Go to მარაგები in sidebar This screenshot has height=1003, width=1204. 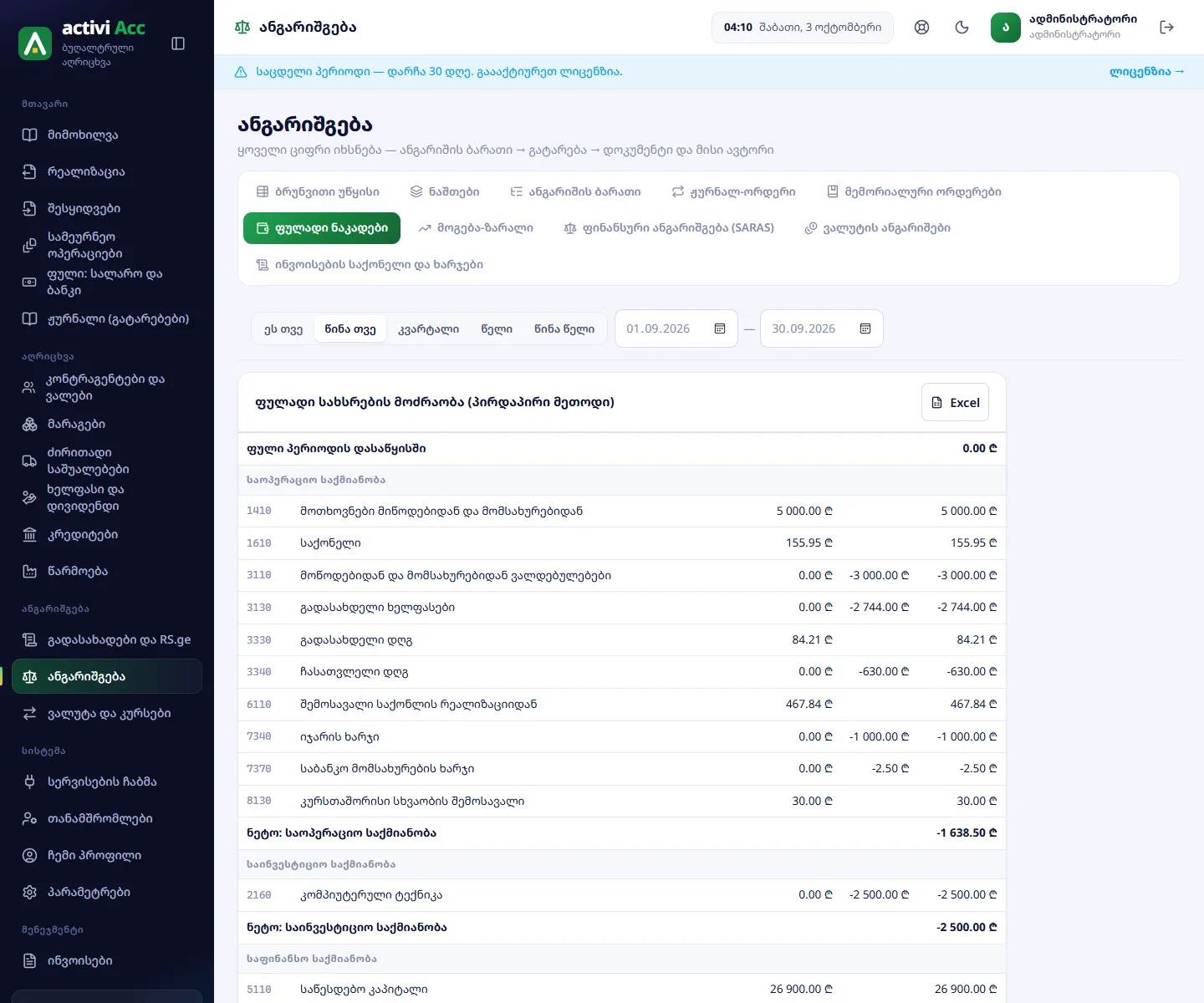pos(107,424)
